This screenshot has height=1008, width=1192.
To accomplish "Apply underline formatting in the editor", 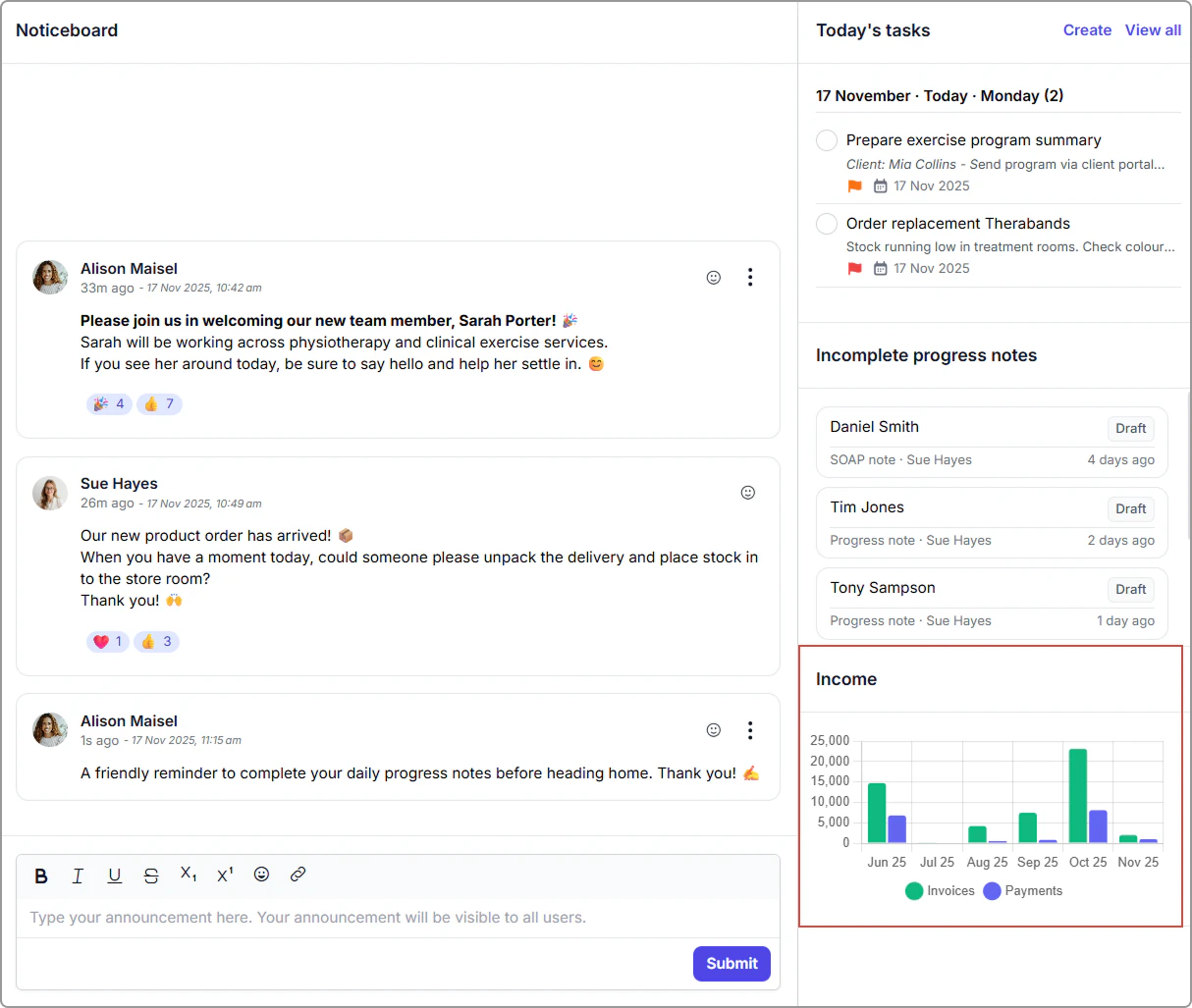I will [x=115, y=875].
